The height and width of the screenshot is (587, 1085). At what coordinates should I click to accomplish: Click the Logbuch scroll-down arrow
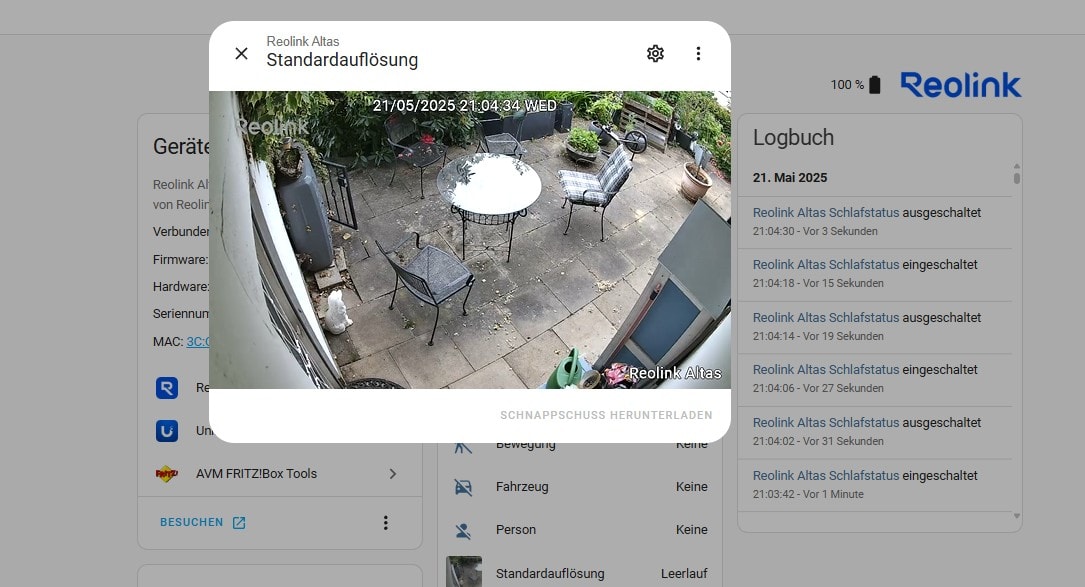pyautogui.click(x=1016, y=516)
